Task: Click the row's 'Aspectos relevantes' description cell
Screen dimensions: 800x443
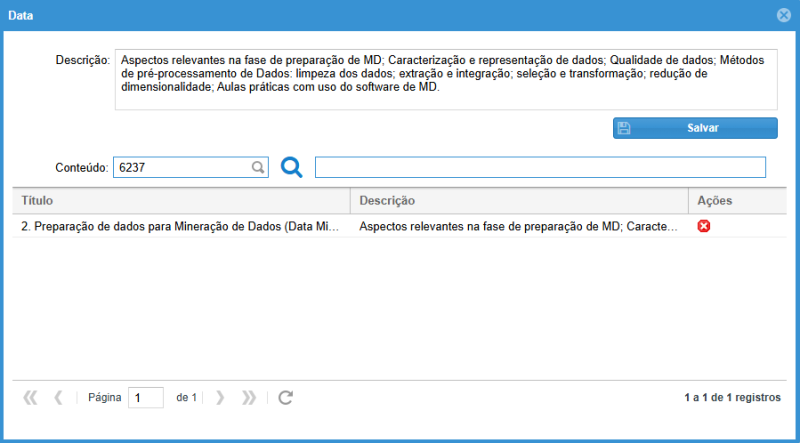Action: coord(520,227)
